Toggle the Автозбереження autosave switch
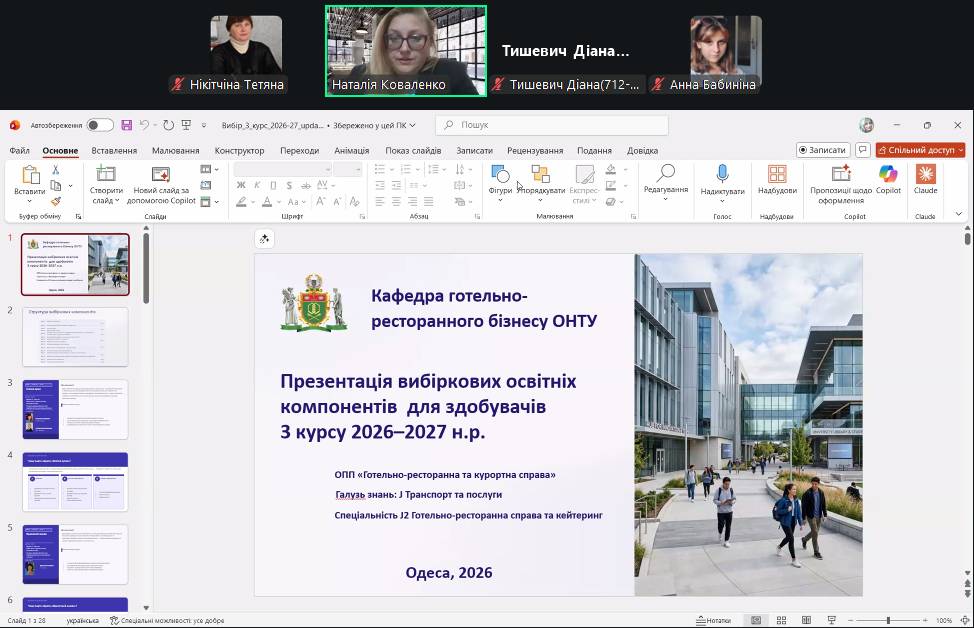Image resolution: width=974 pixels, height=628 pixels. (x=100, y=125)
